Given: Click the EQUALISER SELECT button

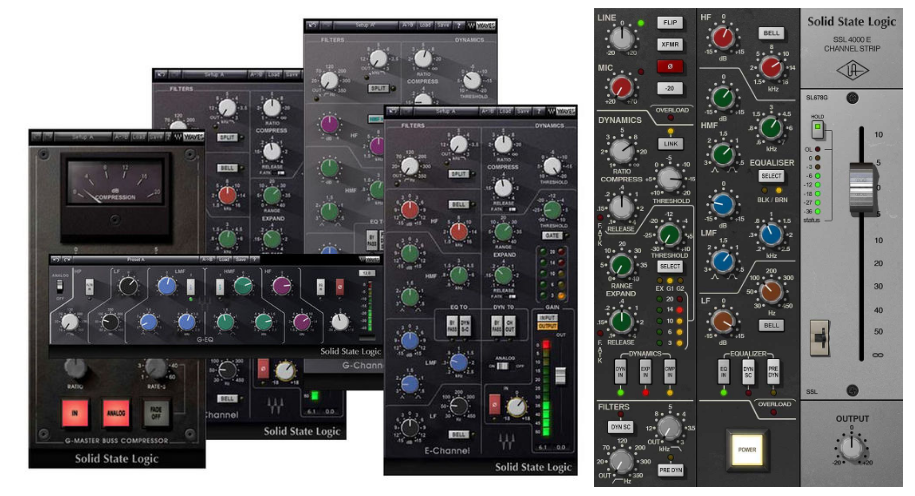Looking at the screenshot, I should (x=771, y=176).
